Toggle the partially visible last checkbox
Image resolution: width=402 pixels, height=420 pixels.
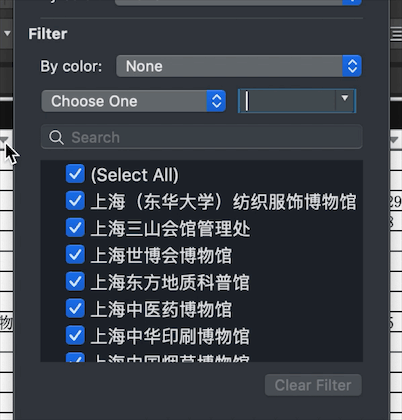pyautogui.click(x=75, y=357)
